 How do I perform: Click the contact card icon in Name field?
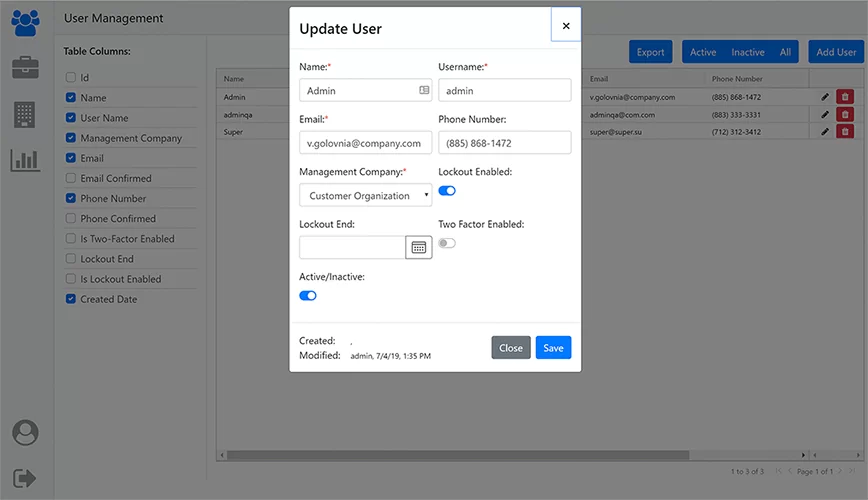point(424,90)
